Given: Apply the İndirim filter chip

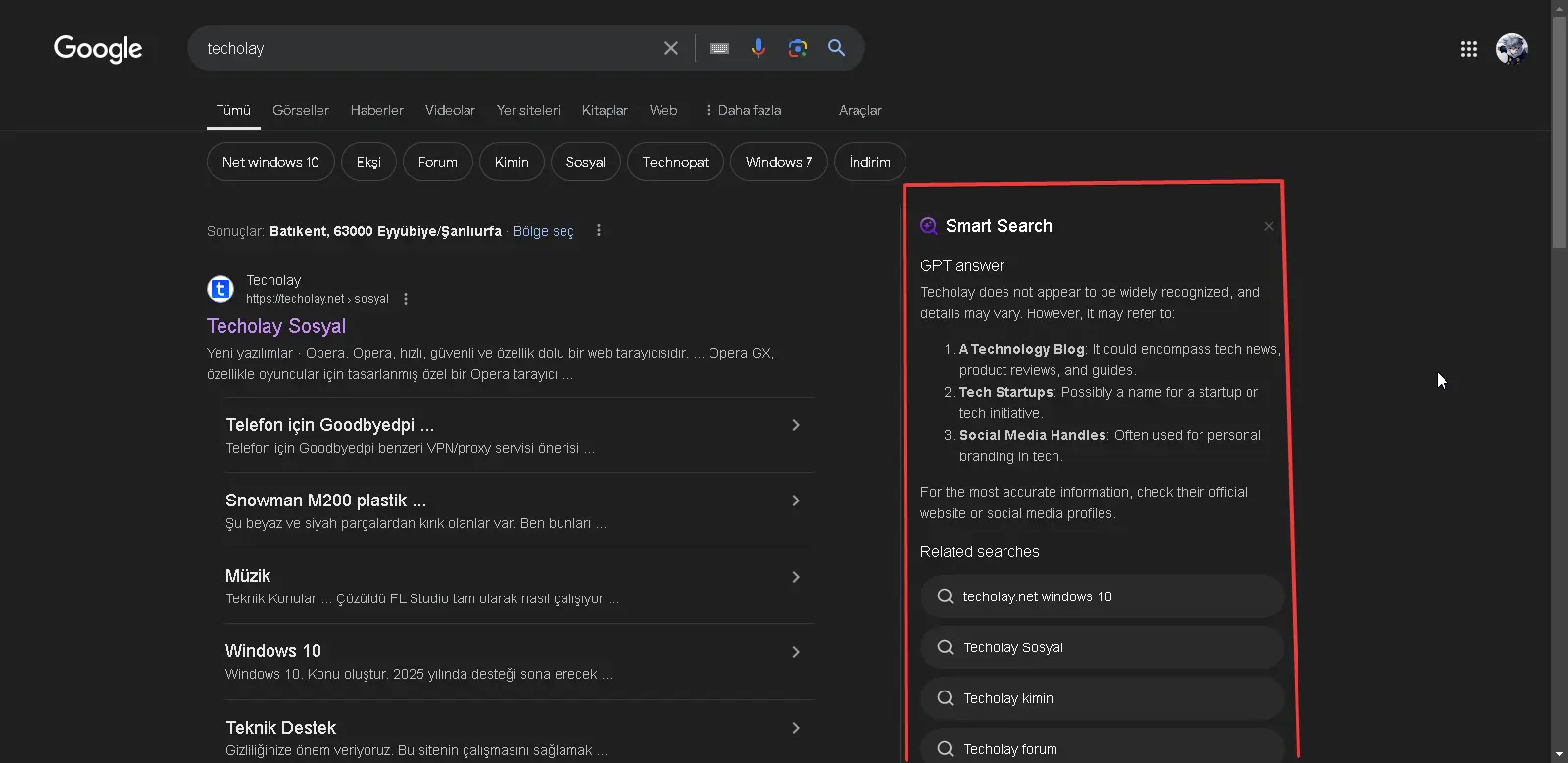Looking at the screenshot, I should point(870,162).
